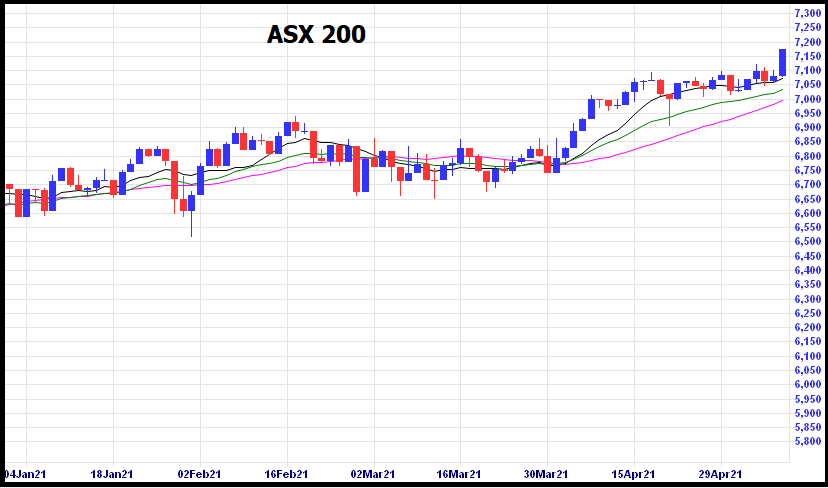Select the 30Mar21 date label
This screenshot has width=828, height=488.
tap(546, 473)
